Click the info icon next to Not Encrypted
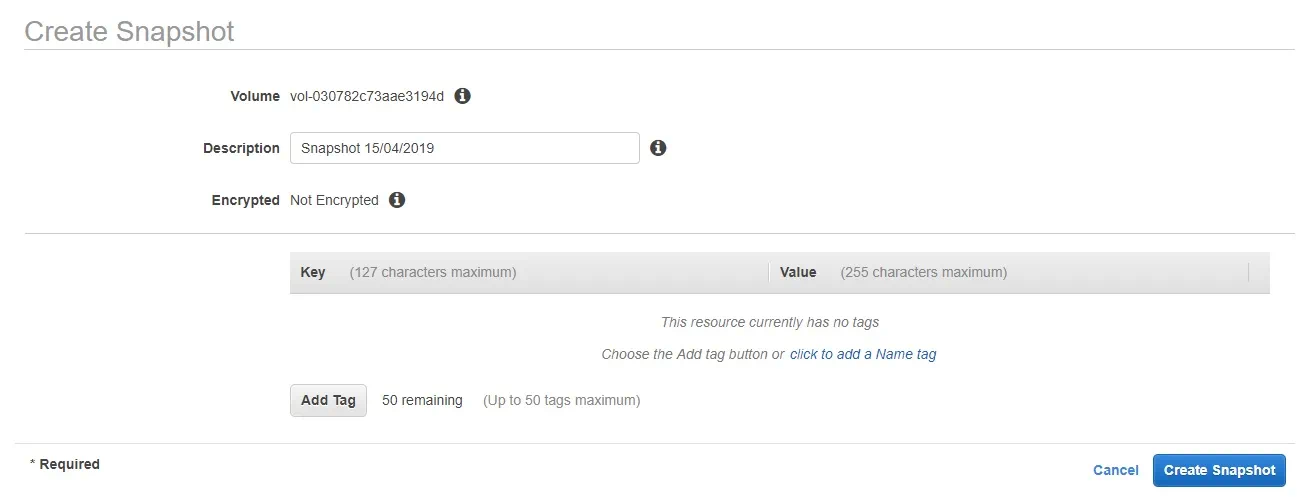 point(397,200)
